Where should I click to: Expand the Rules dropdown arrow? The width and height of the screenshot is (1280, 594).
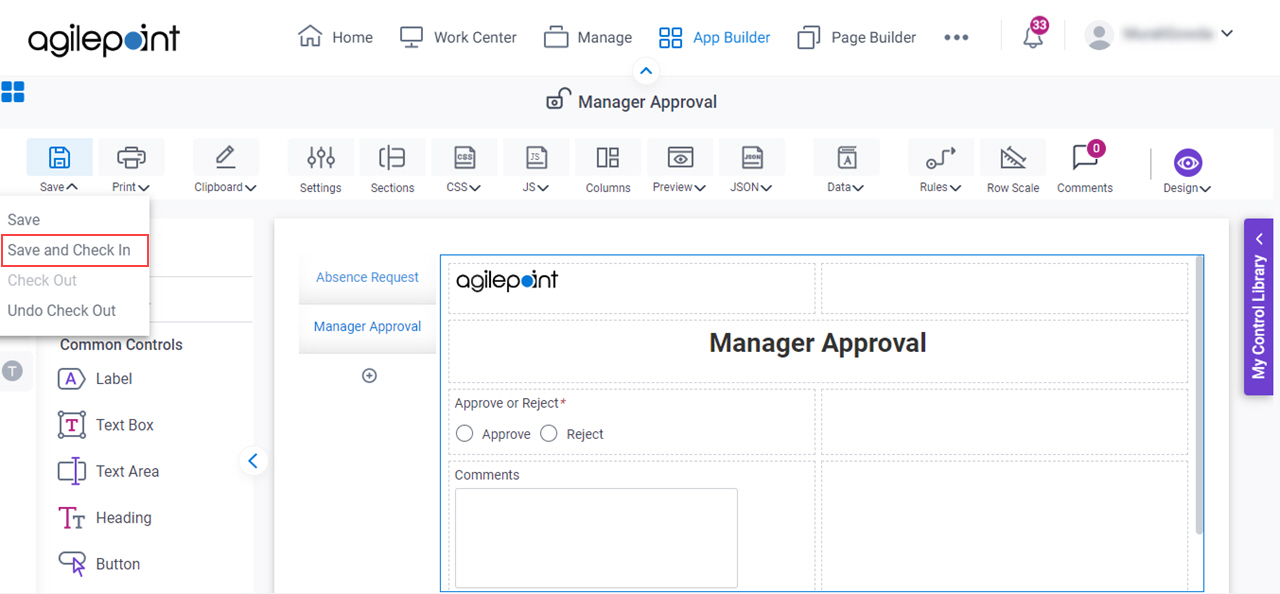955,187
